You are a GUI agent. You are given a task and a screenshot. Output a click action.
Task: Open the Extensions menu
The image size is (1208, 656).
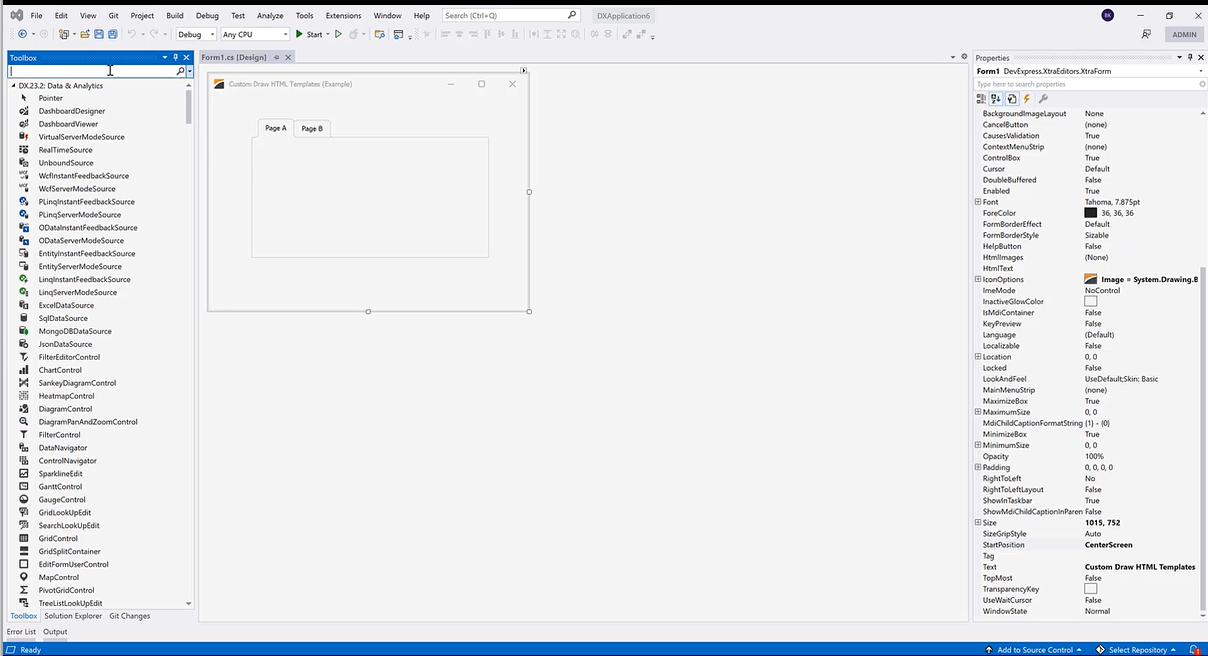pos(343,16)
